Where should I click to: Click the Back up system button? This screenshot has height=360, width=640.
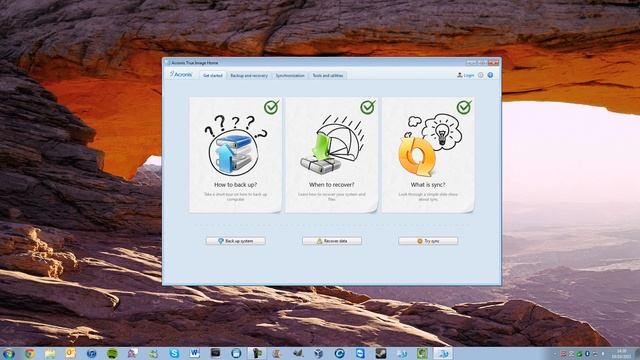tap(236, 241)
